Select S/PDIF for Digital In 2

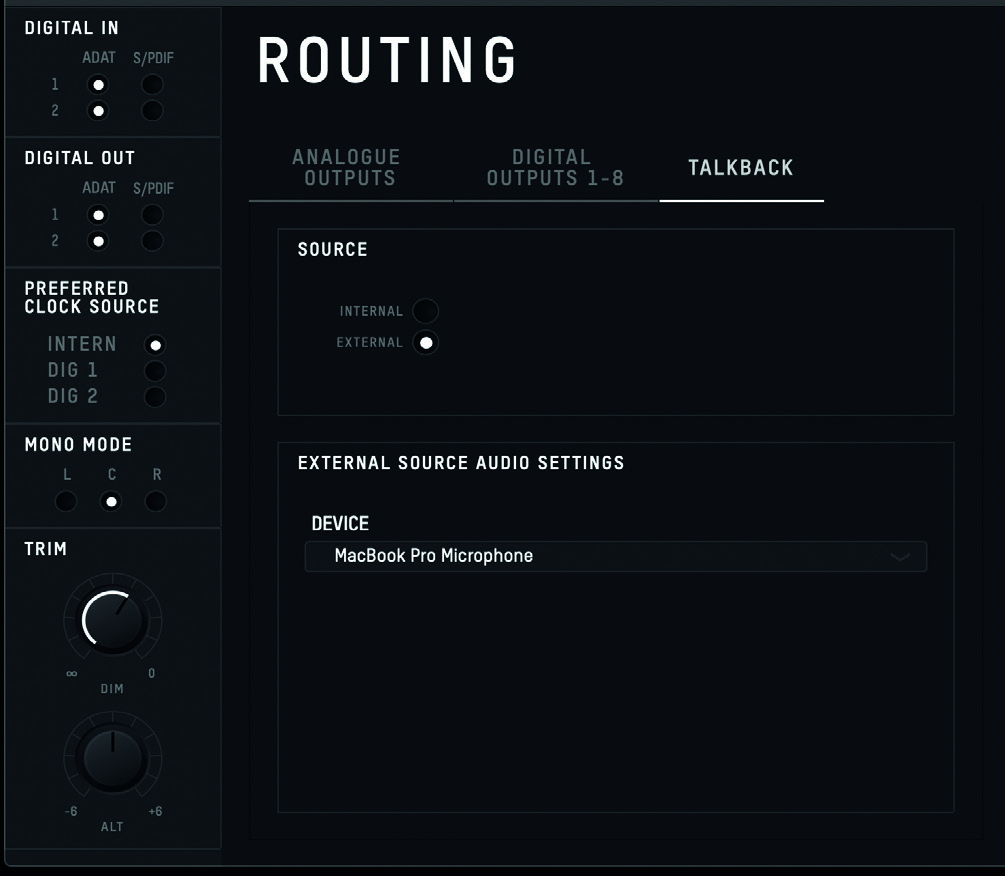coord(152,111)
